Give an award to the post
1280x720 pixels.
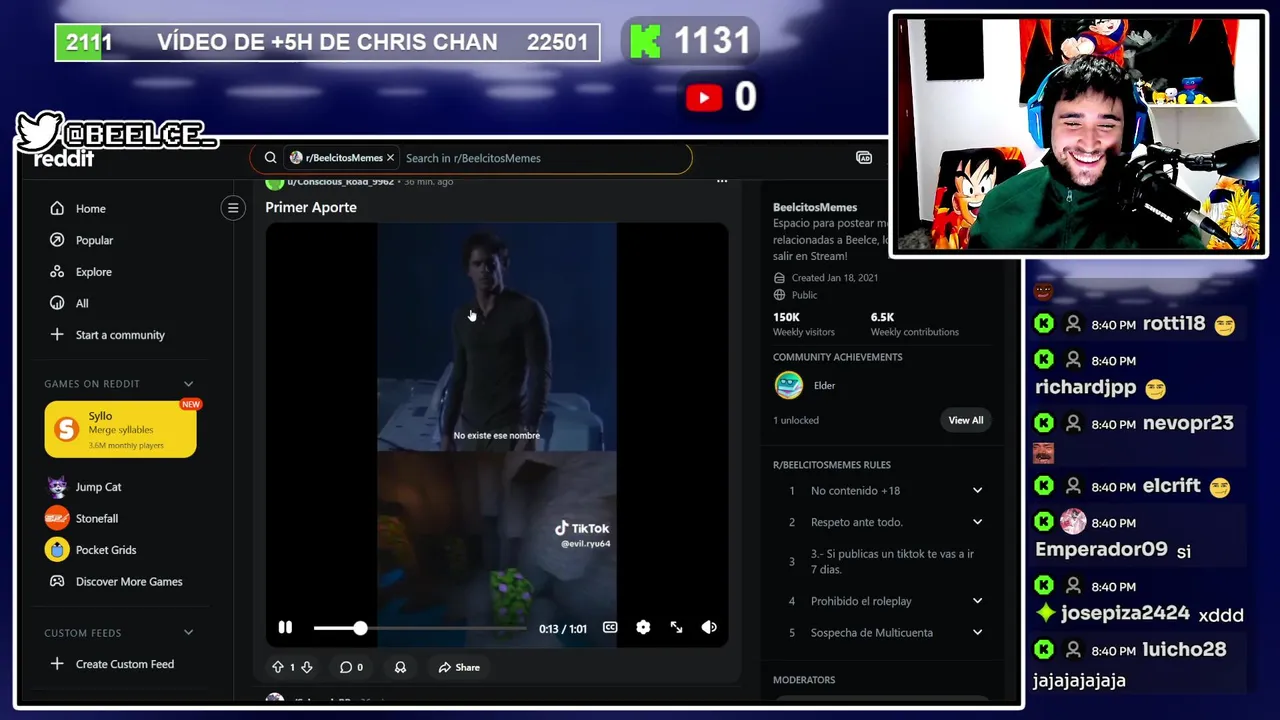[400, 667]
